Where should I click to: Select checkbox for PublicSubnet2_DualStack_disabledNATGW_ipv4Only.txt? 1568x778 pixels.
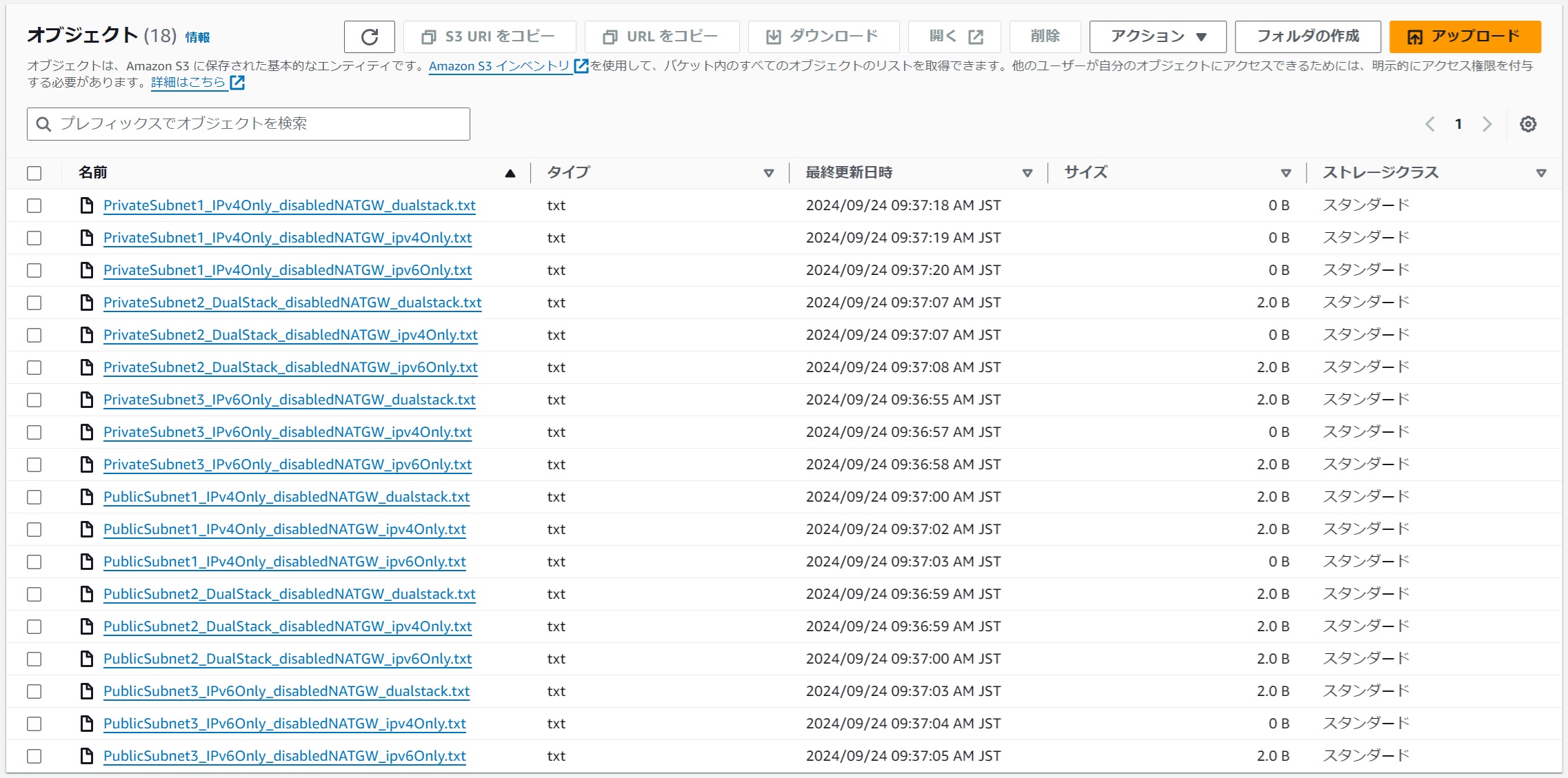[x=34, y=626]
